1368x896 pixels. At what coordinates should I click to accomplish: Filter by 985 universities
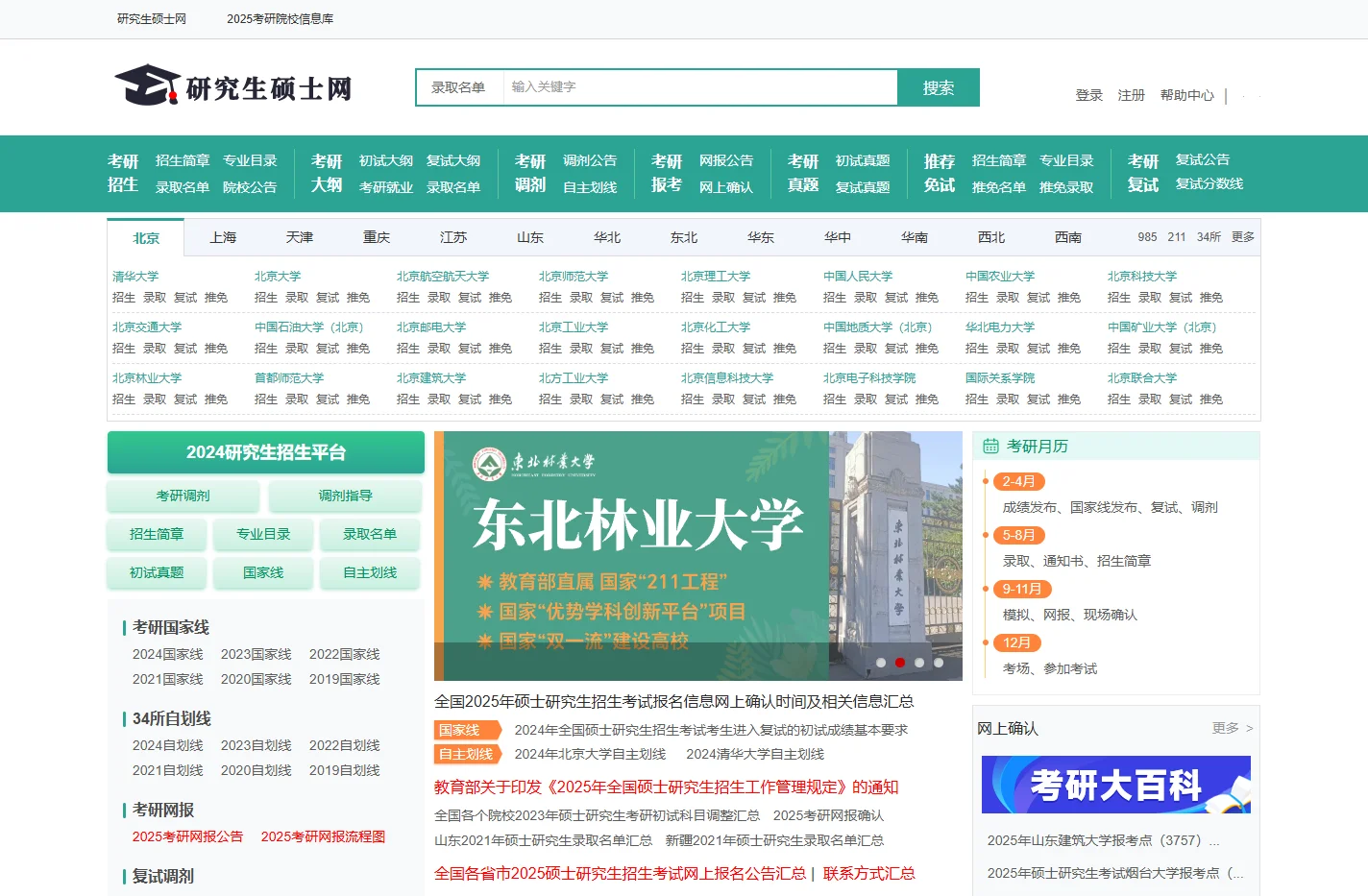point(1147,236)
